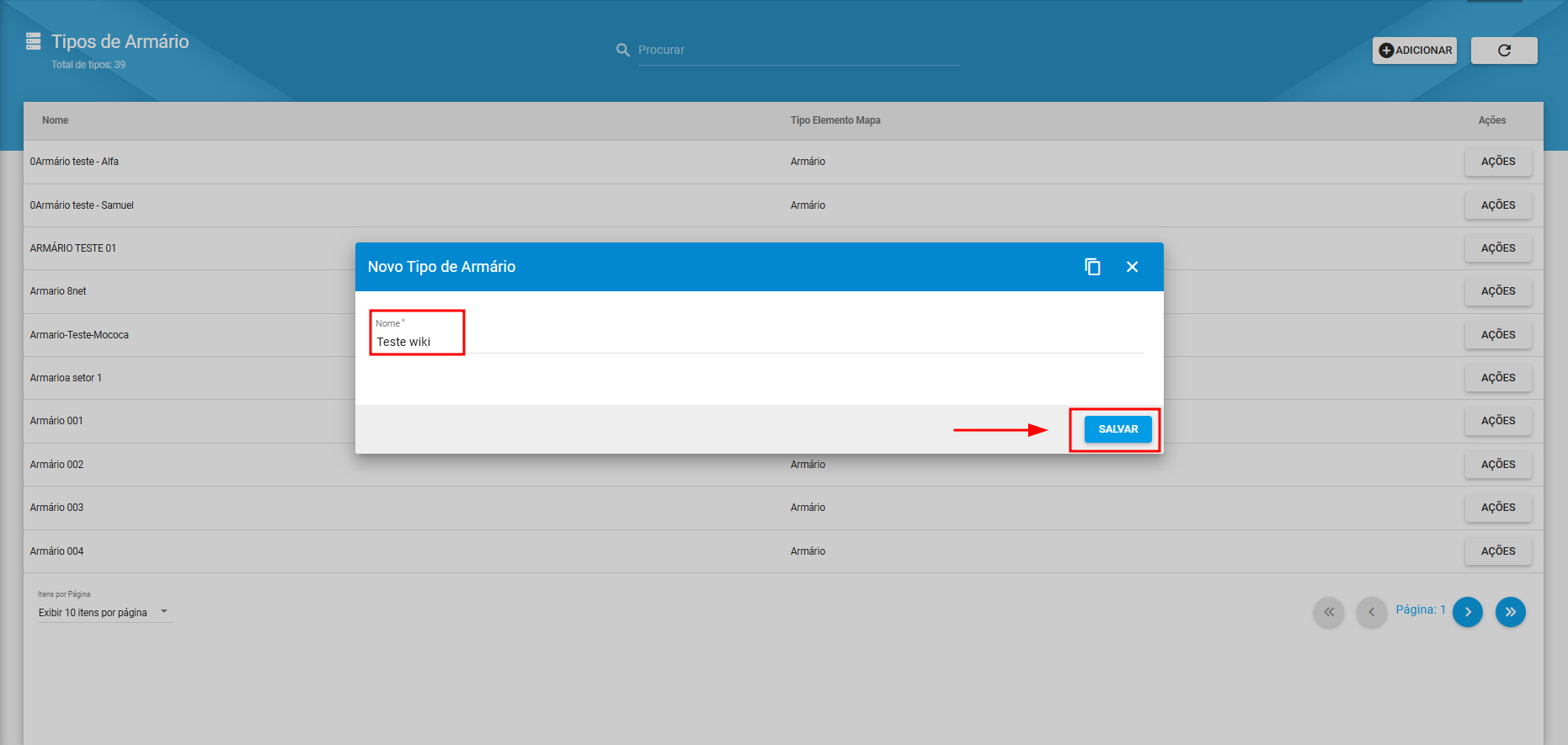
Task: Open Ações for Armario-Teste-Mococa
Action: click(1498, 335)
